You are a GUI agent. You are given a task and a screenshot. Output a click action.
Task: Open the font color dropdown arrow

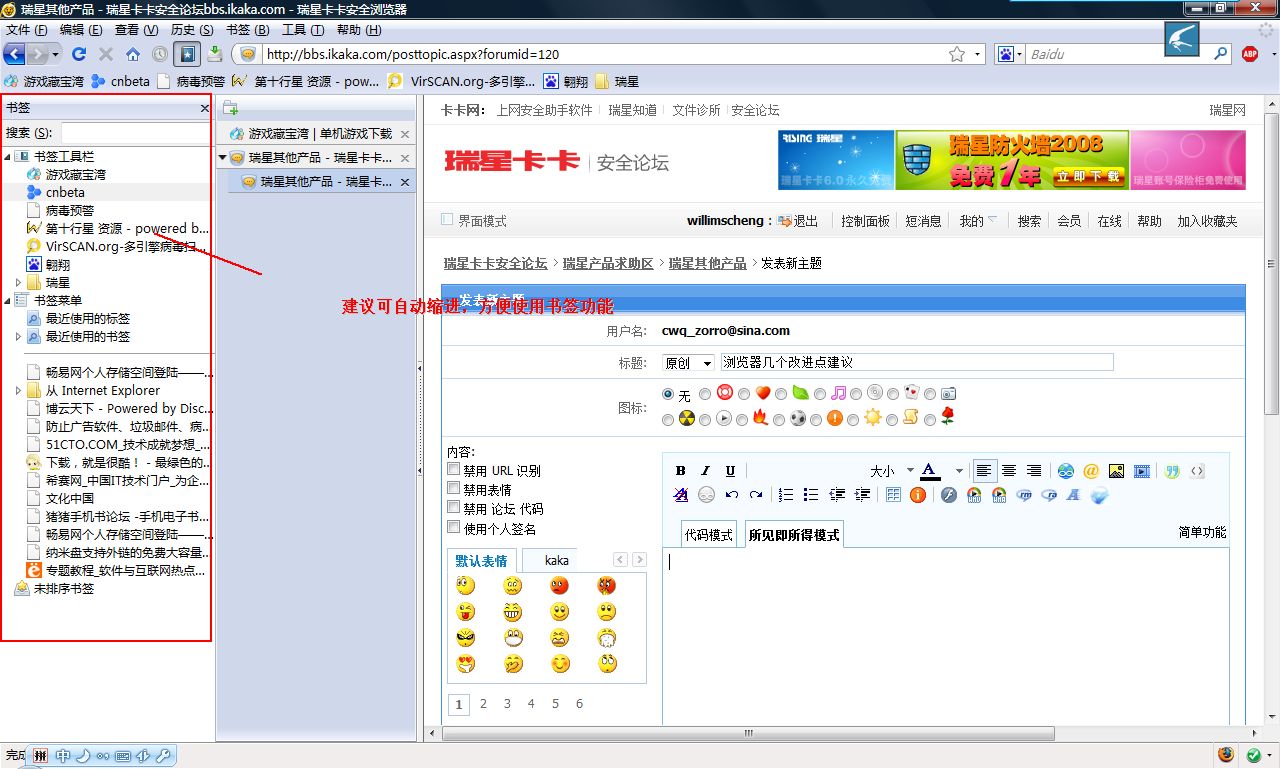click(x=959, y=471)
